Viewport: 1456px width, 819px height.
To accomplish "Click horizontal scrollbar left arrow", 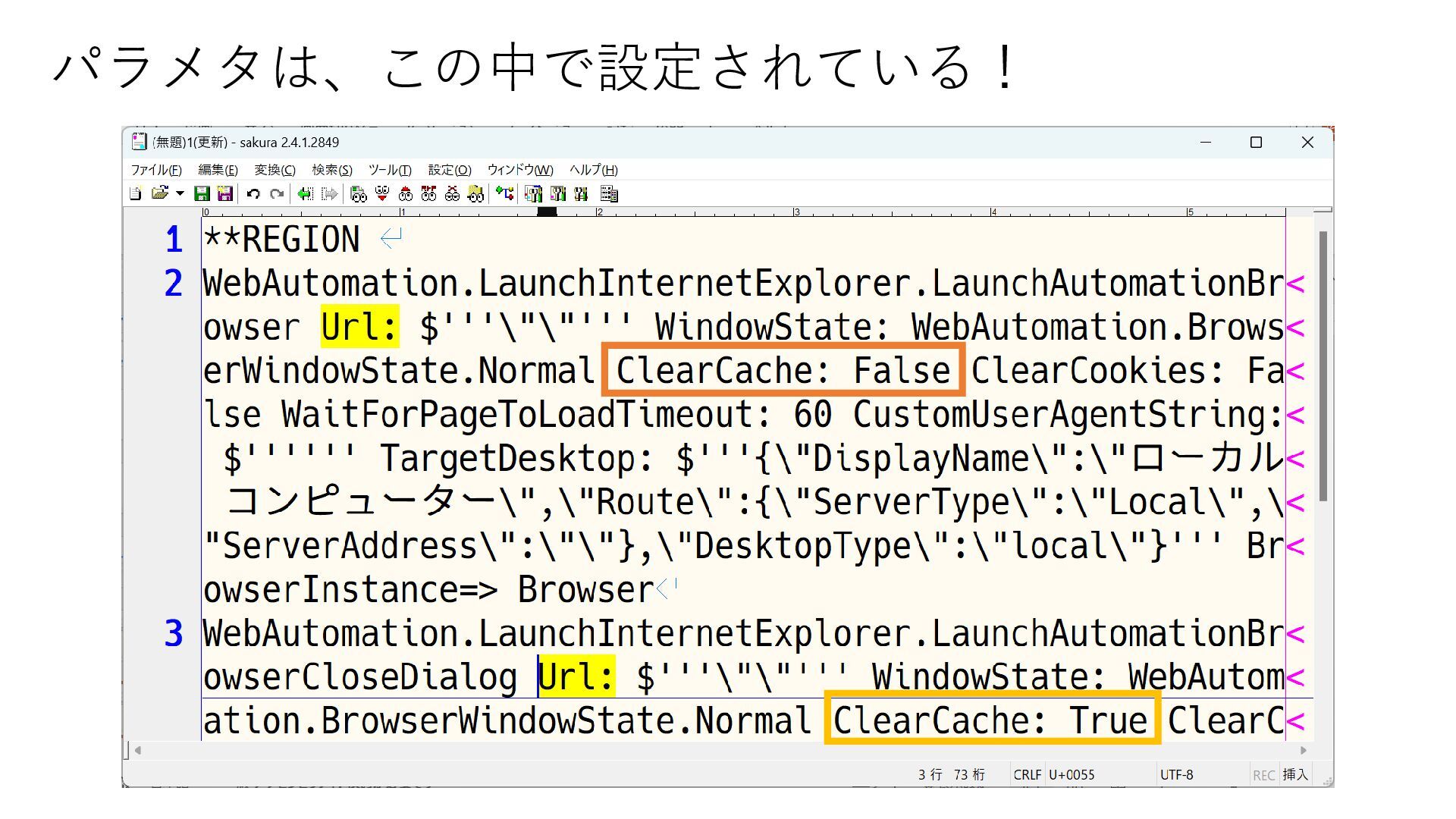I will coord(138,750).
